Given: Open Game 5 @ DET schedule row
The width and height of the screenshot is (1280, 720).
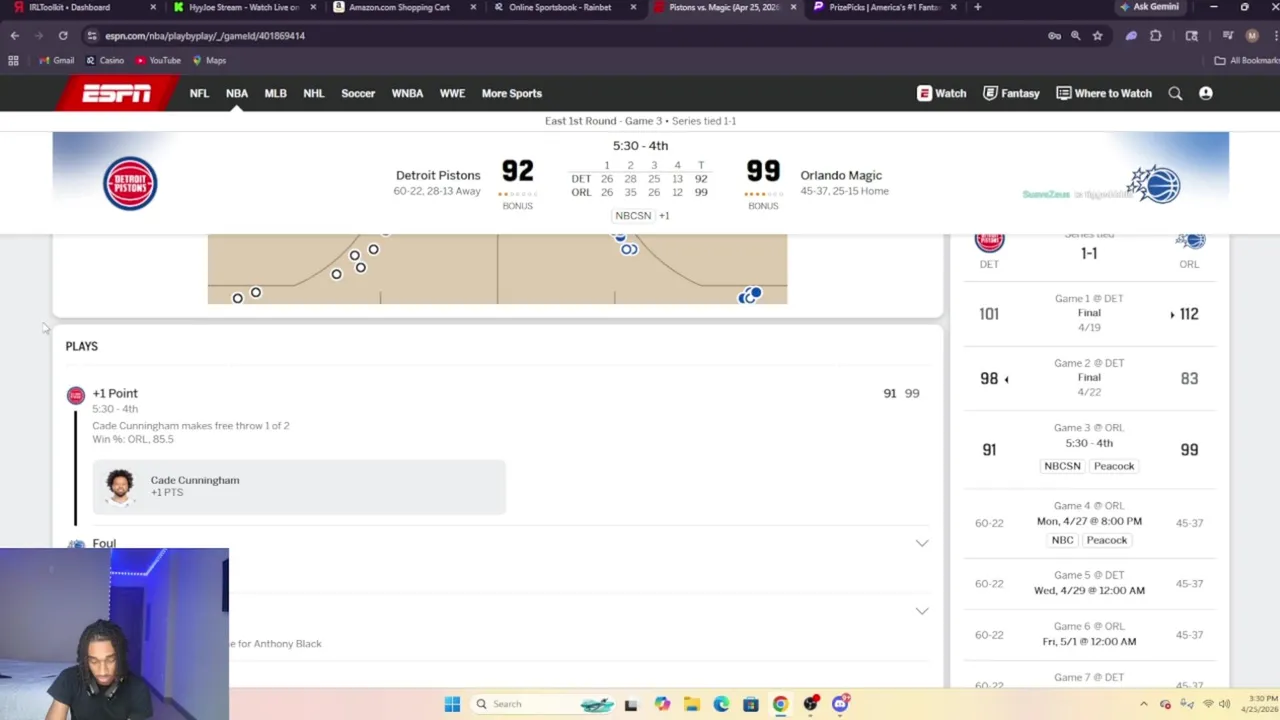Looking at the screenshot, I should (1089, 583).
